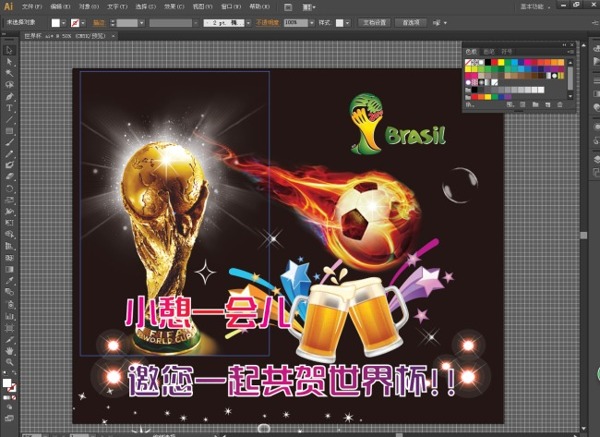The image size is (600, 437).
Task: Open the 2 pt brush definition dropdown
Action: point(248,23)
